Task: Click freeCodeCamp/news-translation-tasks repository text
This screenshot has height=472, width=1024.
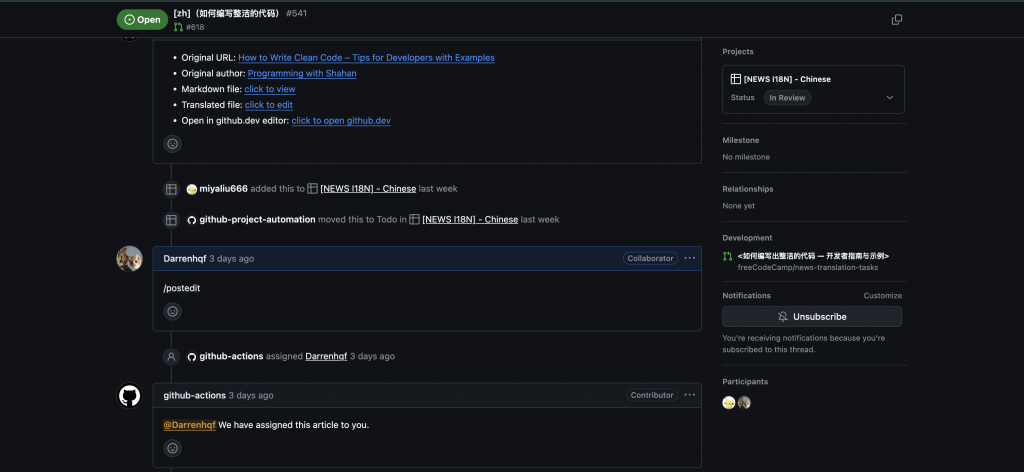Action: (807, 268)
